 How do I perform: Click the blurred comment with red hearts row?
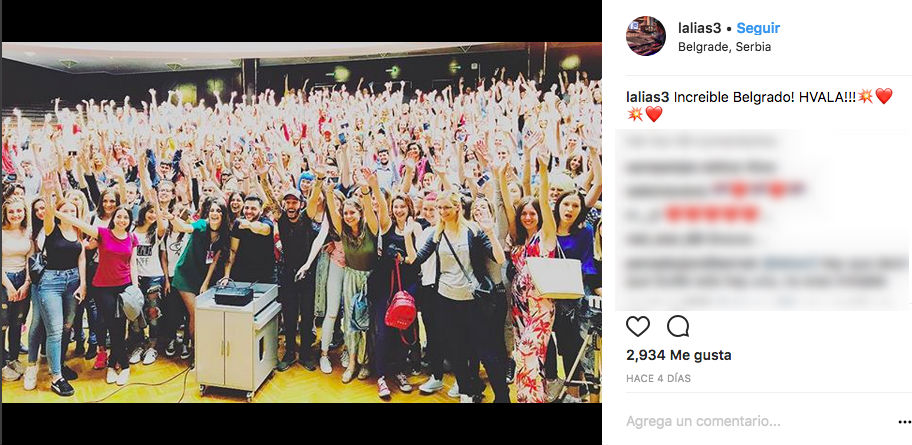(x=693, y=214)
